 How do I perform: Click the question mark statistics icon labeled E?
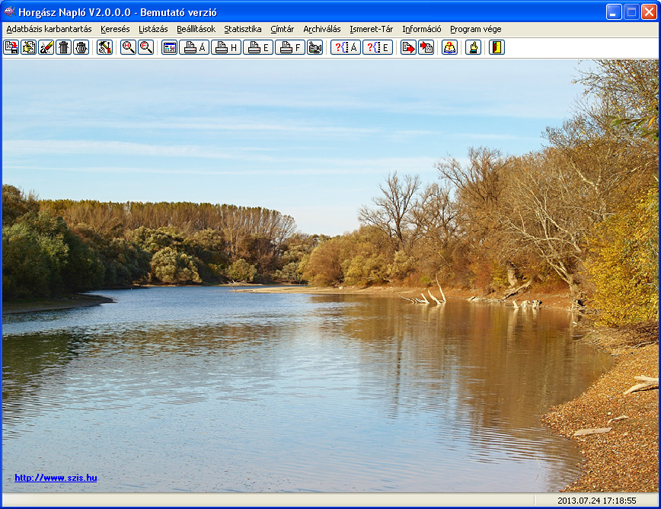click(x=378, y=47)
